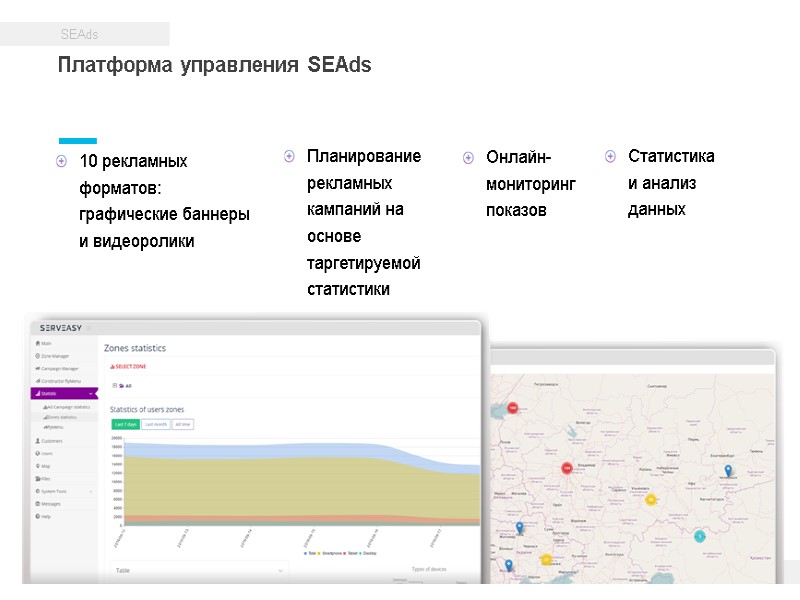Expand the 'All' zones tree item
This screenshot has width=800, height=600.
pyautogui.click(x=114, y=386)
